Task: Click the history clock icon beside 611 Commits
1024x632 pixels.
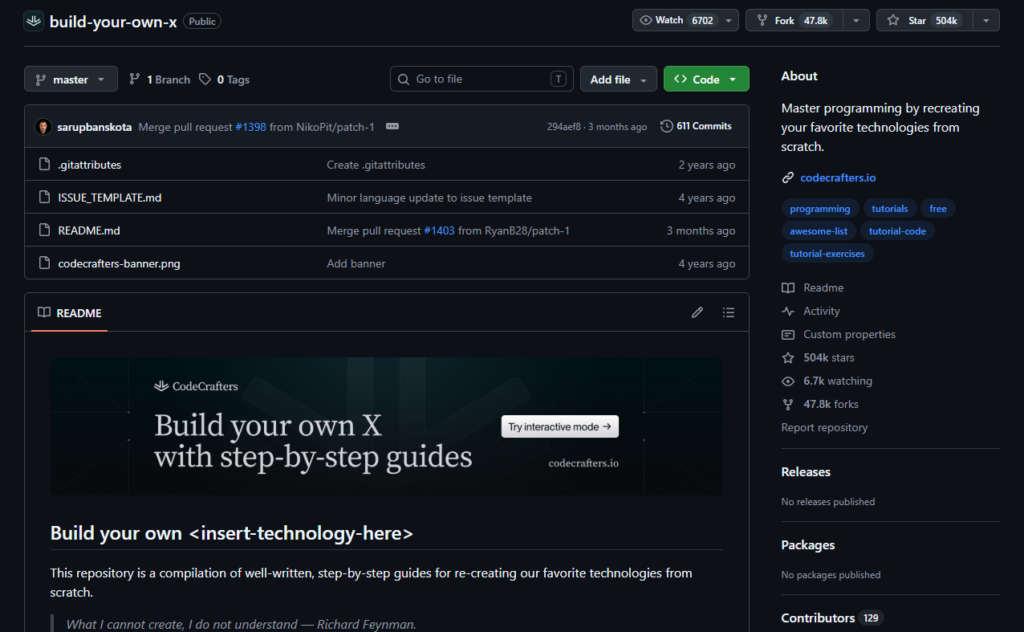Action: point(666,126)
